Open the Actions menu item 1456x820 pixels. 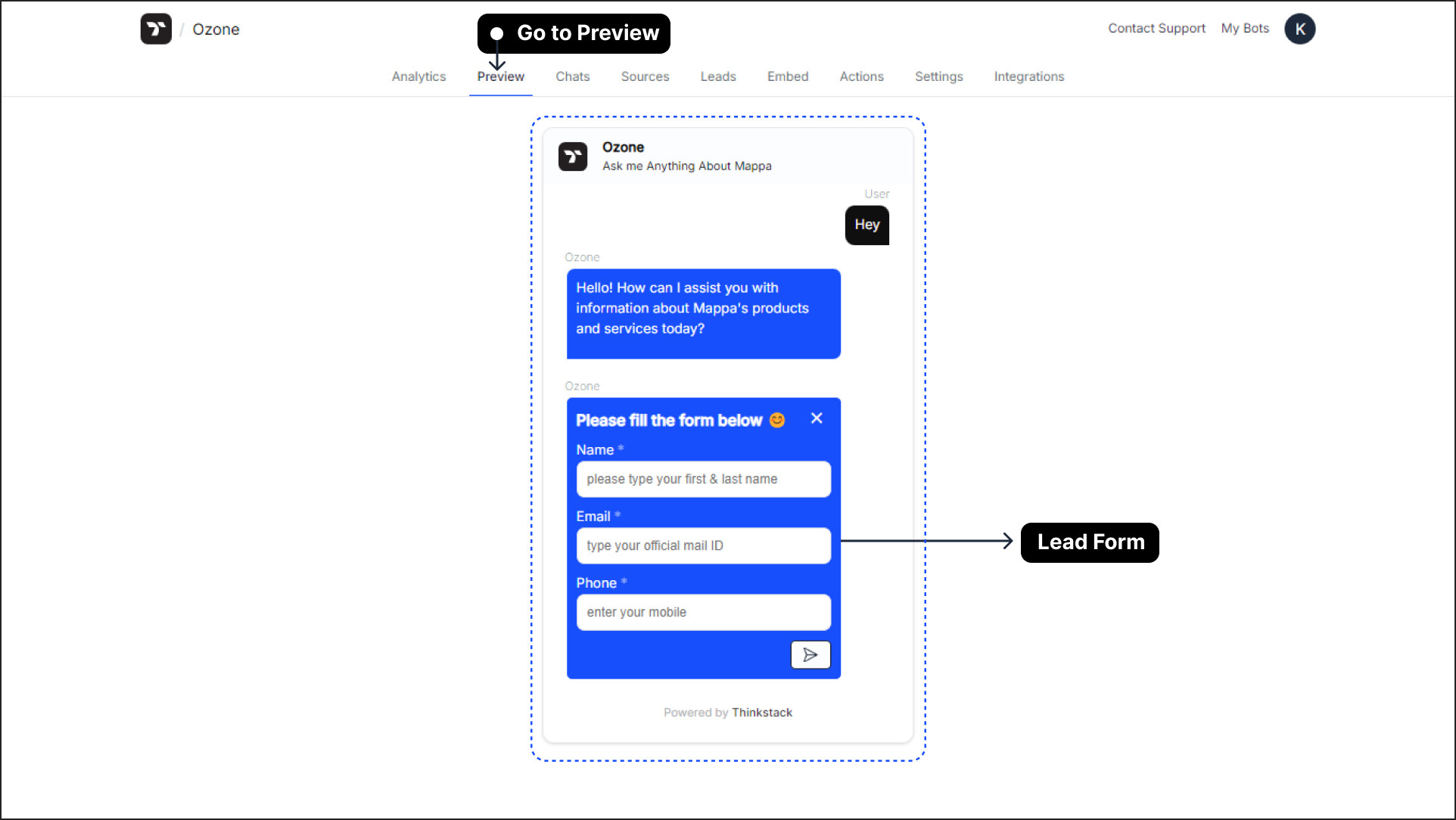click(861, 76)
